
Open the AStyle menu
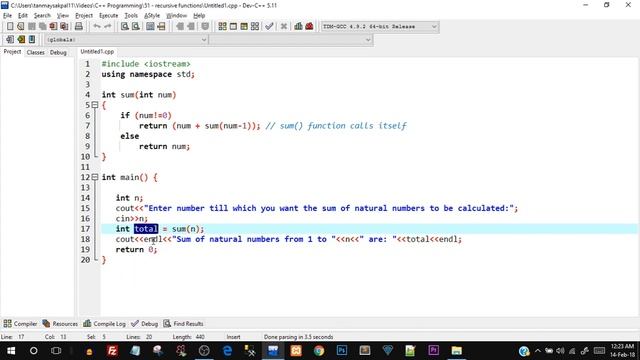click(x=152, y=16)
